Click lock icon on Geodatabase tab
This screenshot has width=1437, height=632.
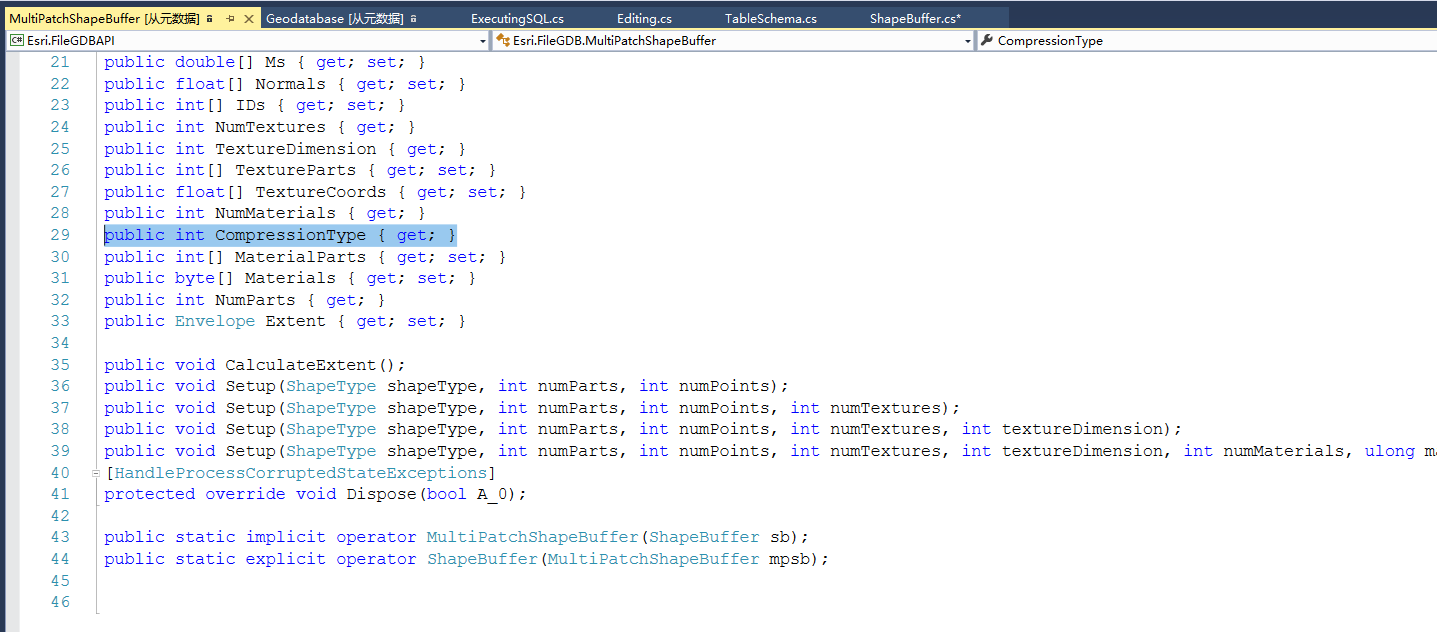(414, 19)
